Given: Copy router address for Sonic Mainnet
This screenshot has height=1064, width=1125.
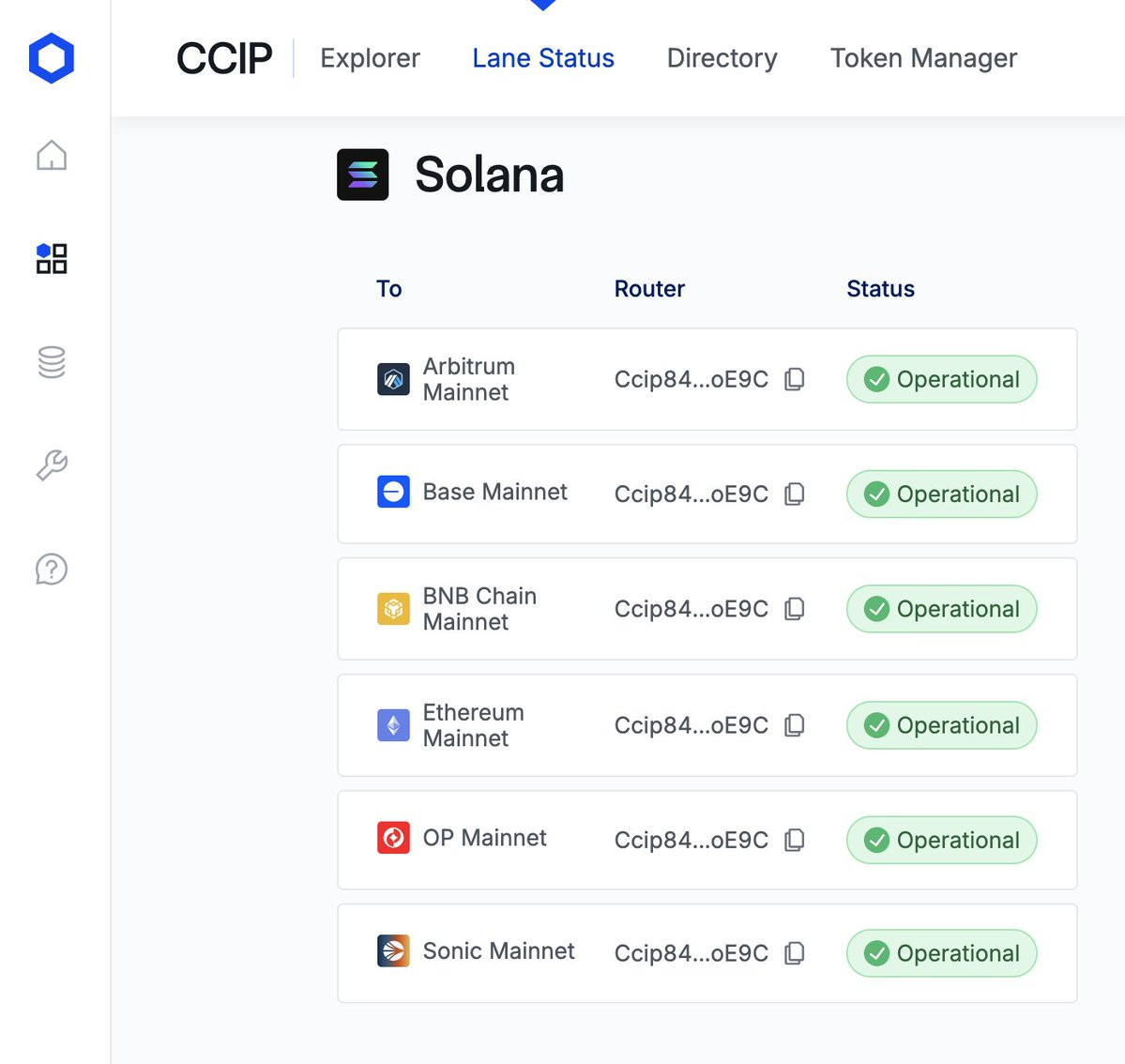Looking at the screenshot, I should (x=794, y=952).
